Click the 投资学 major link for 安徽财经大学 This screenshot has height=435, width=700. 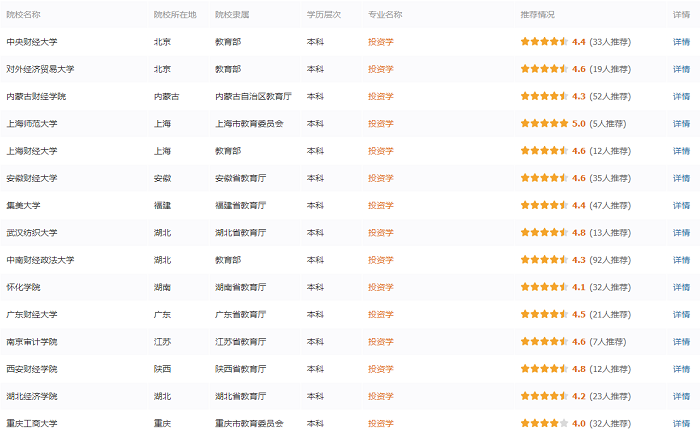pos(381,178)
